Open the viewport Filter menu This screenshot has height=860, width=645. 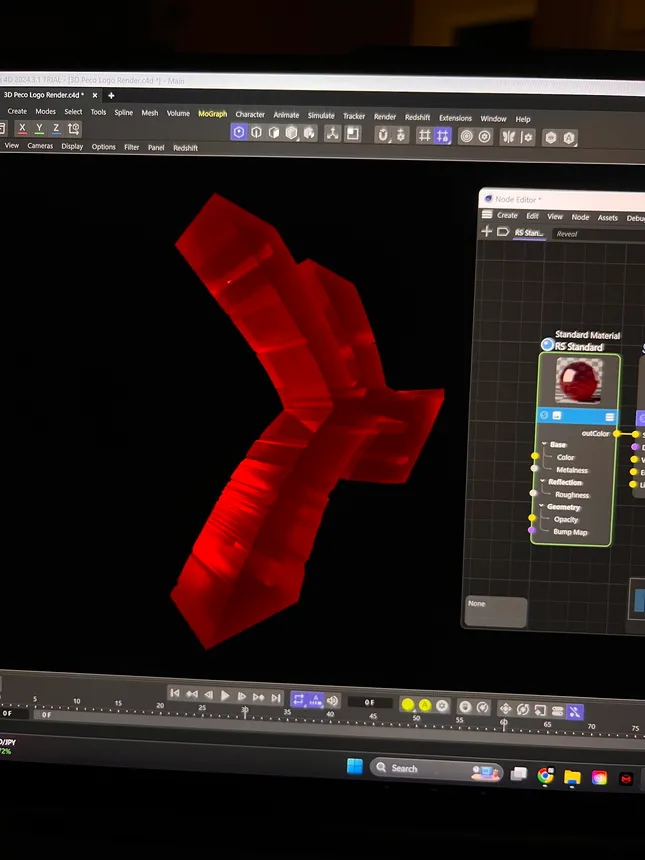(132, 147)
